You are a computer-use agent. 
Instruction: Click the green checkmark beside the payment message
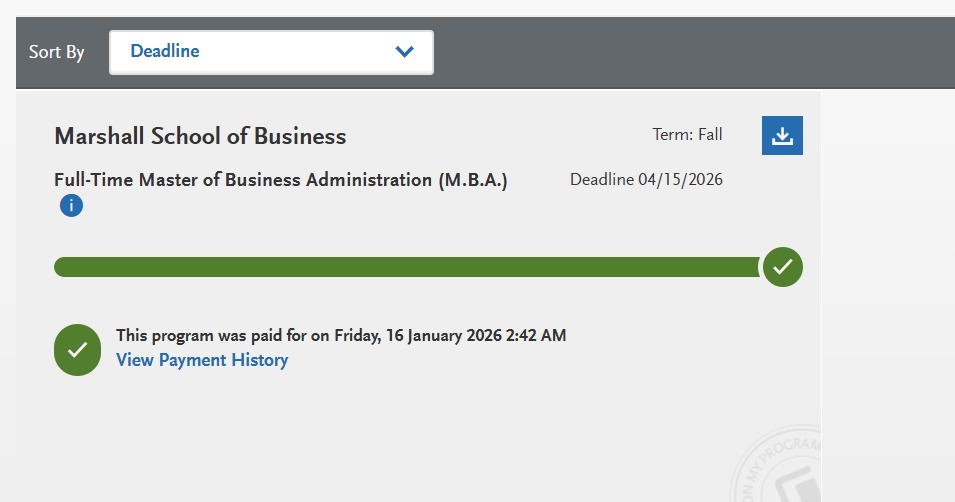click(77, 349)
